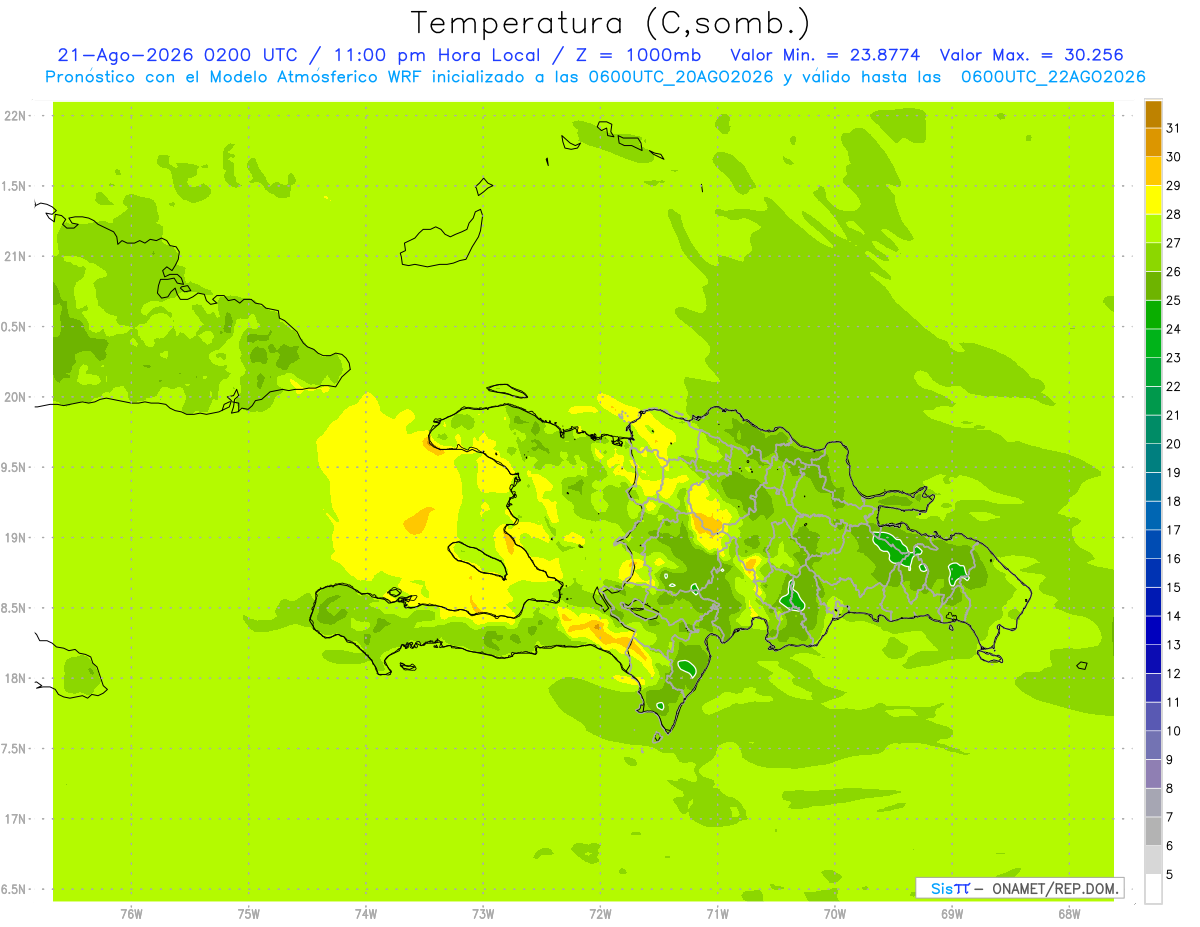This screenshot has width=1200, height=927.
Task: Click the "75W" longitude axis label
Action: (248, 913)
